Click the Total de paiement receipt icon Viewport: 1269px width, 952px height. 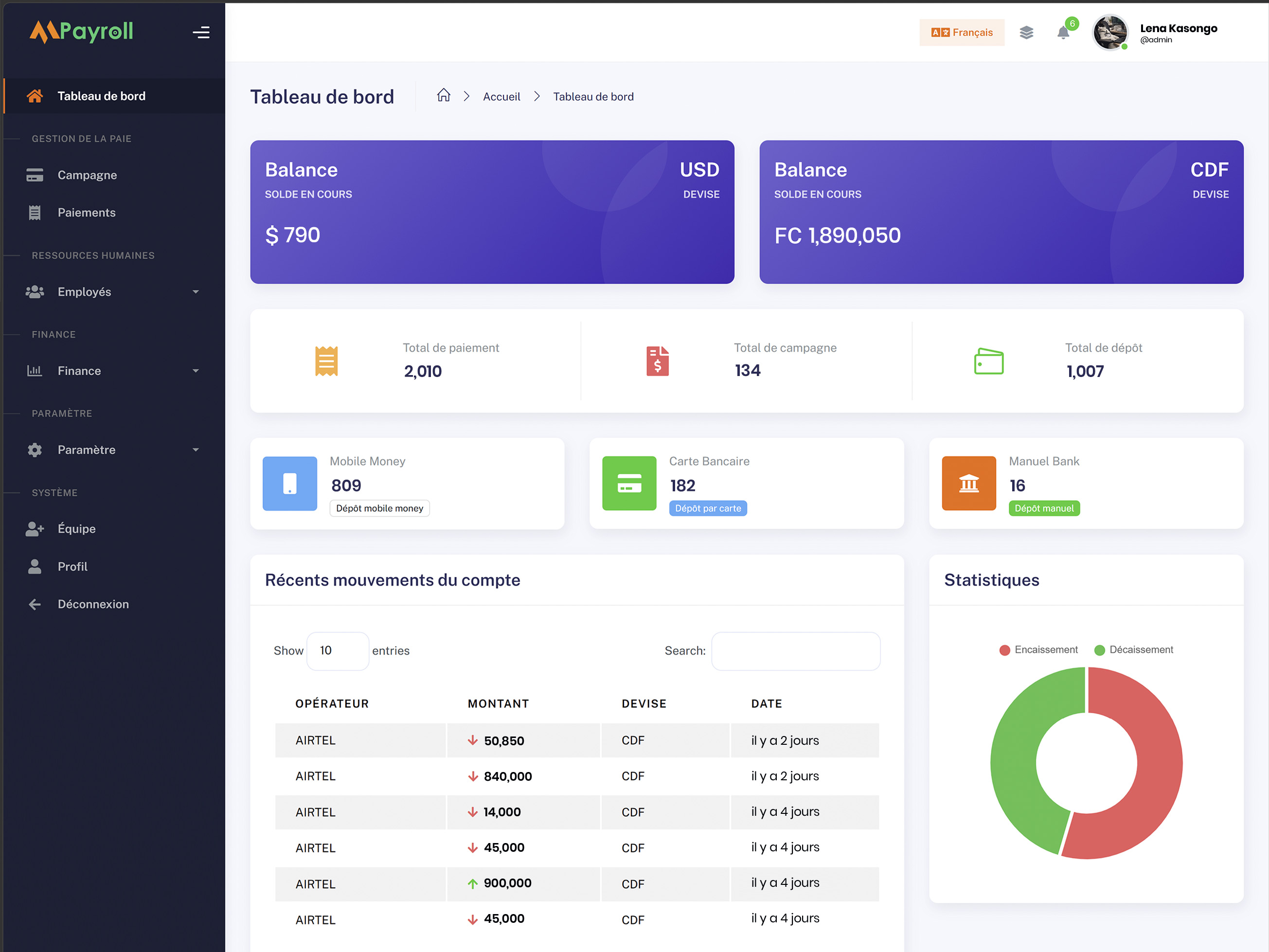coord(326,361)
